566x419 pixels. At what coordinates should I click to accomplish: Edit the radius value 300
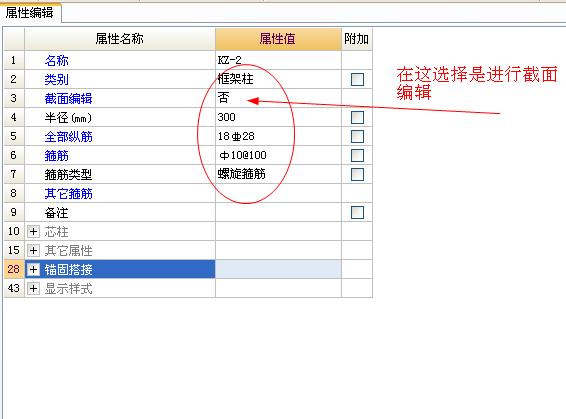(x=278, y=117)
